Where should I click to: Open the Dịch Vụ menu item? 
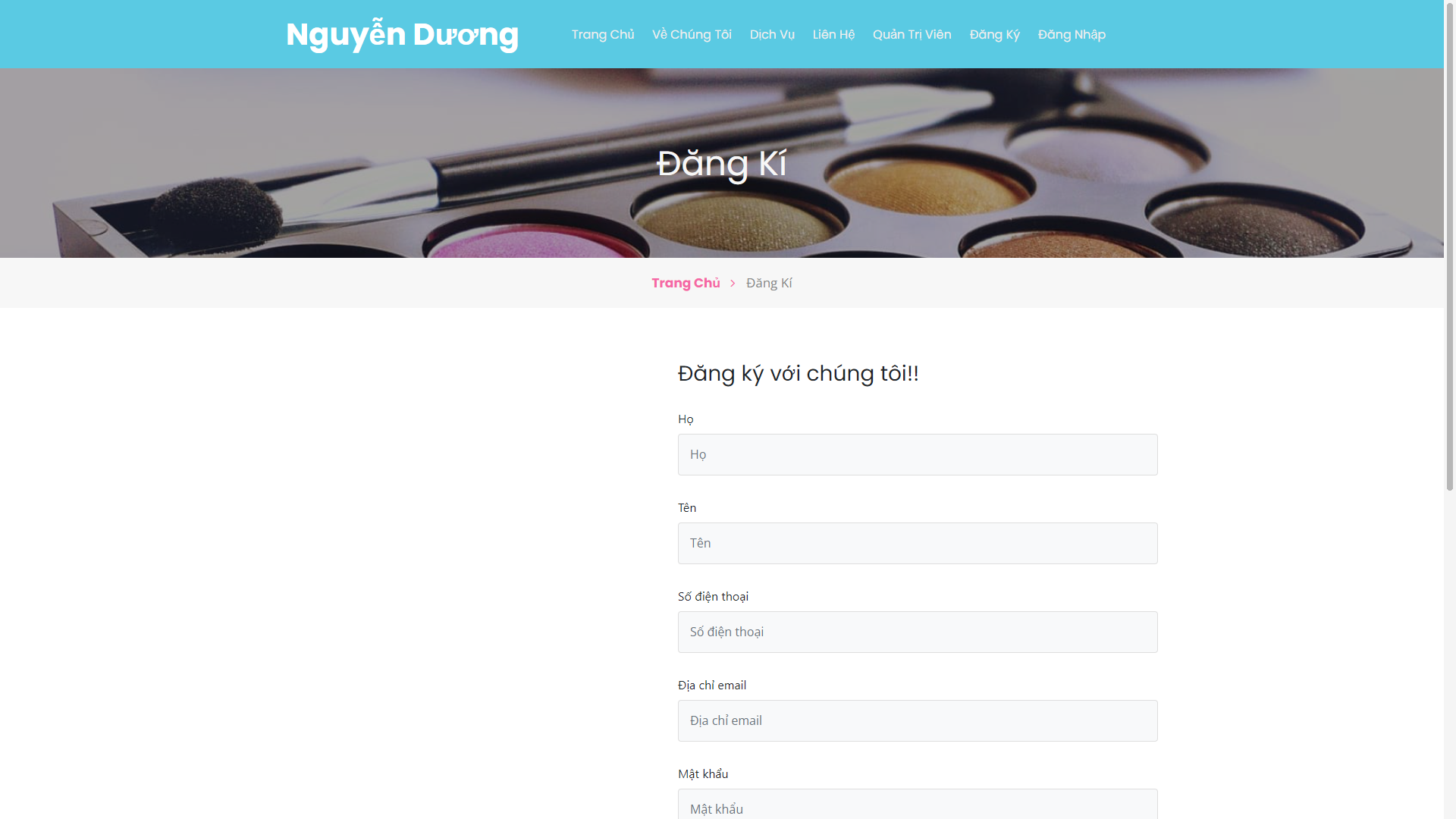coord(772,35)
